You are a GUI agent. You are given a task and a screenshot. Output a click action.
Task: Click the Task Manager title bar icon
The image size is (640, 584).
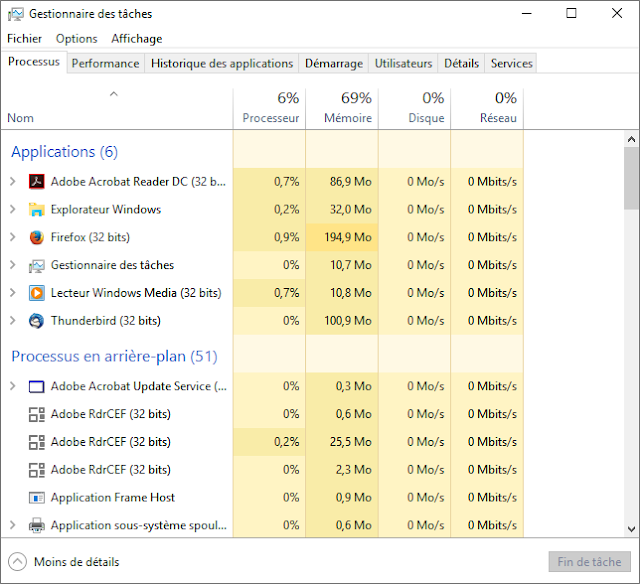point(16,14)
